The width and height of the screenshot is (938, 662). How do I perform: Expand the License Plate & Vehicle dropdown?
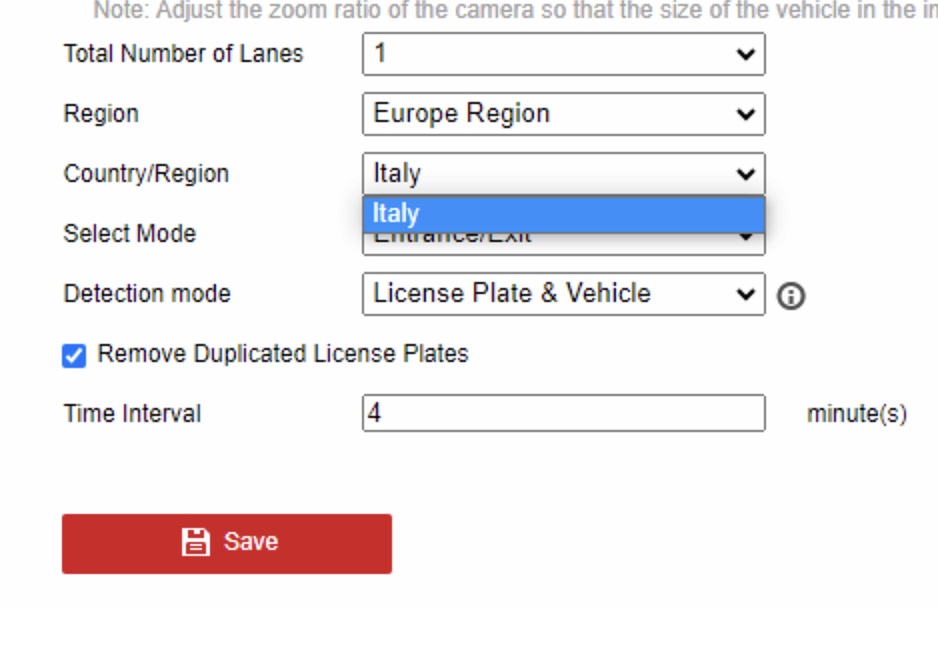pos(563,294)
